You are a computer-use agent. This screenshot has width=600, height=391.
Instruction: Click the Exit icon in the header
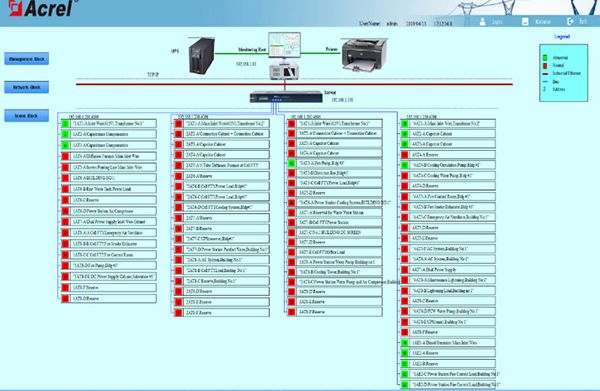(x=570, y=21)
